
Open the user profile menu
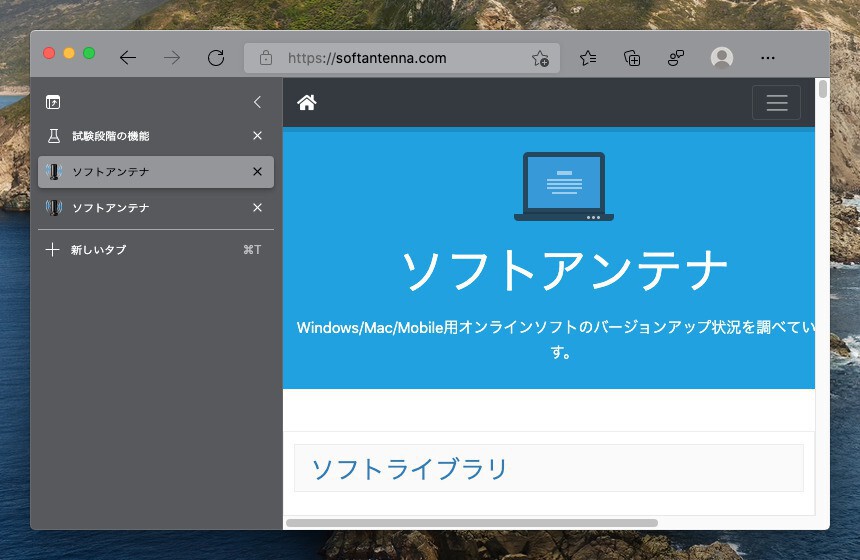722,58
